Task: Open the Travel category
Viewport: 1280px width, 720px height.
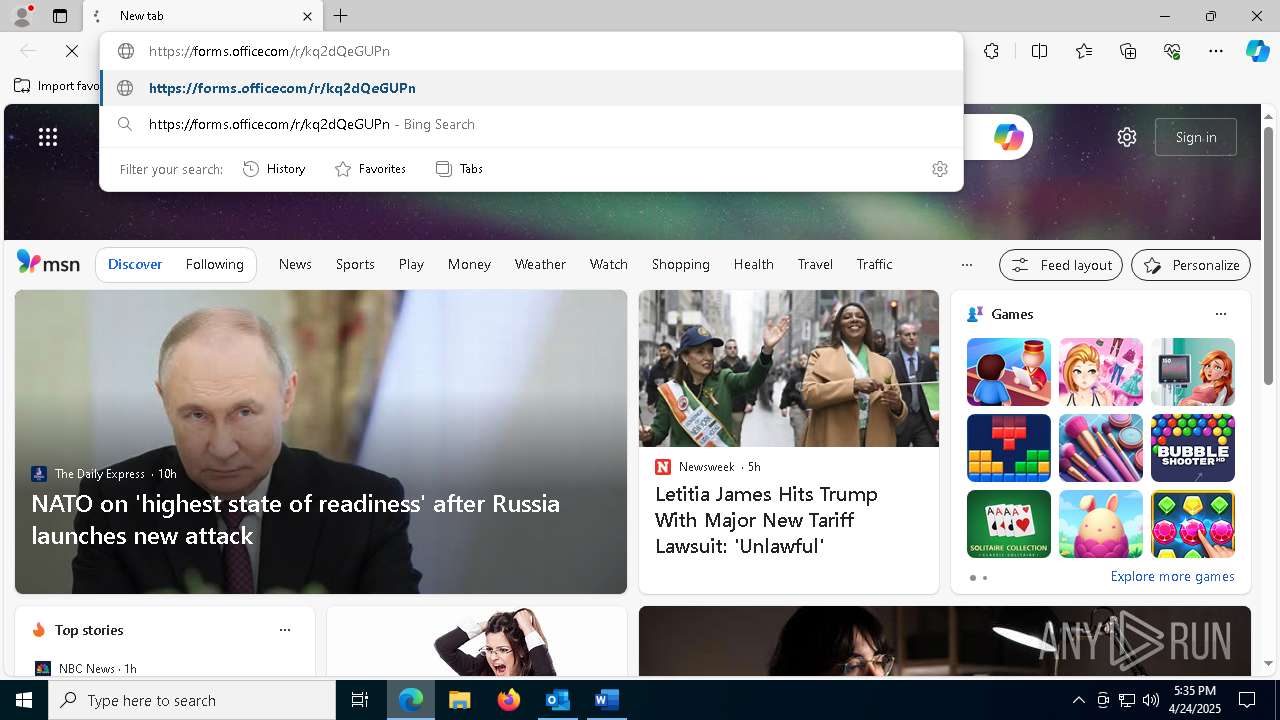Action: coord(815,264)
